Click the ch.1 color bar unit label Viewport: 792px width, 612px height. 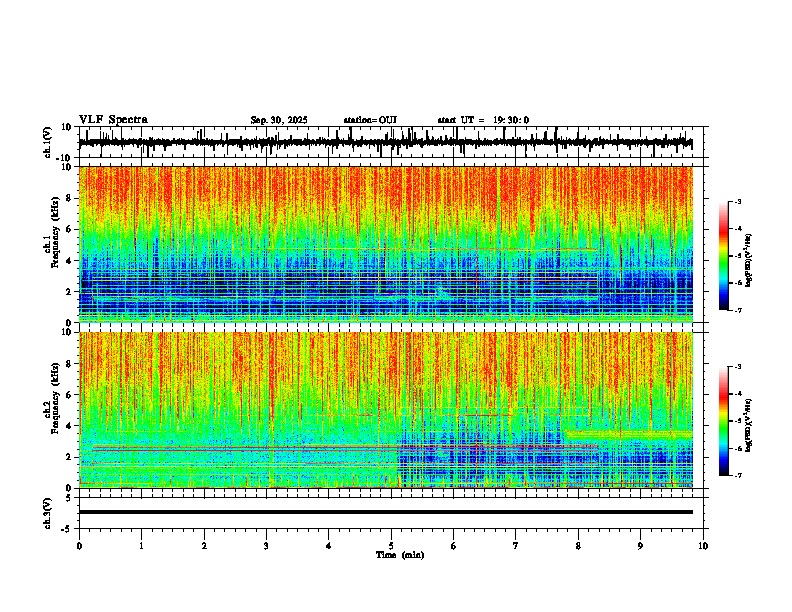[x=748, y=260]
